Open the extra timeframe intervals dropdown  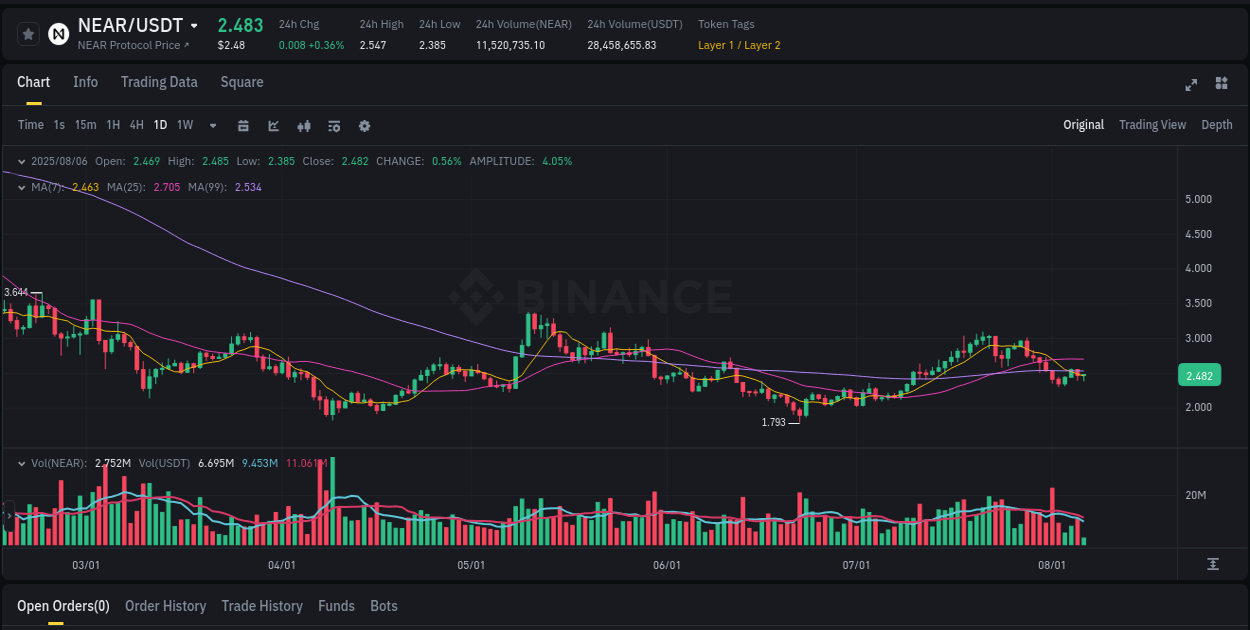(x=211, y=125)
